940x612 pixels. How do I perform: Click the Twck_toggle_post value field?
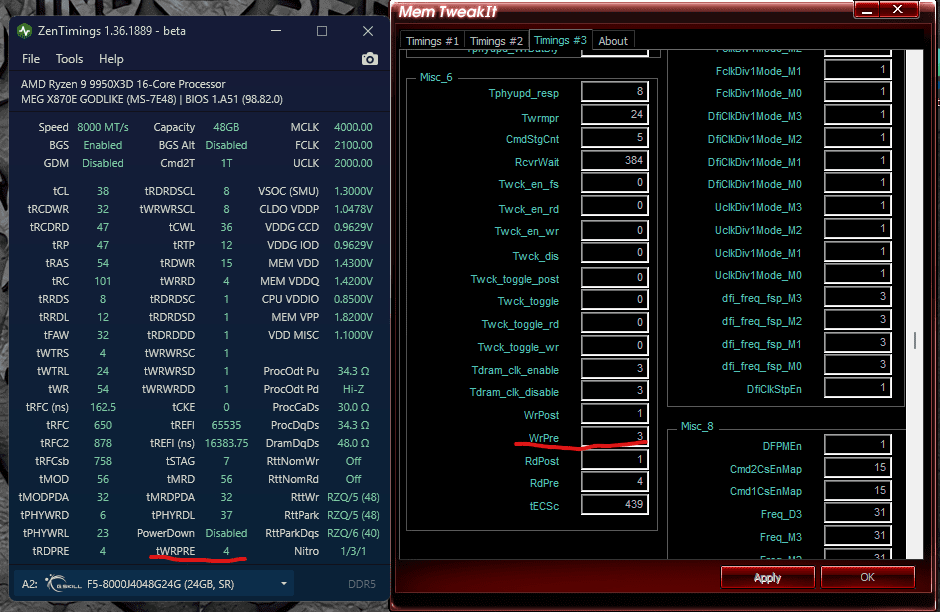click(614, 278)
